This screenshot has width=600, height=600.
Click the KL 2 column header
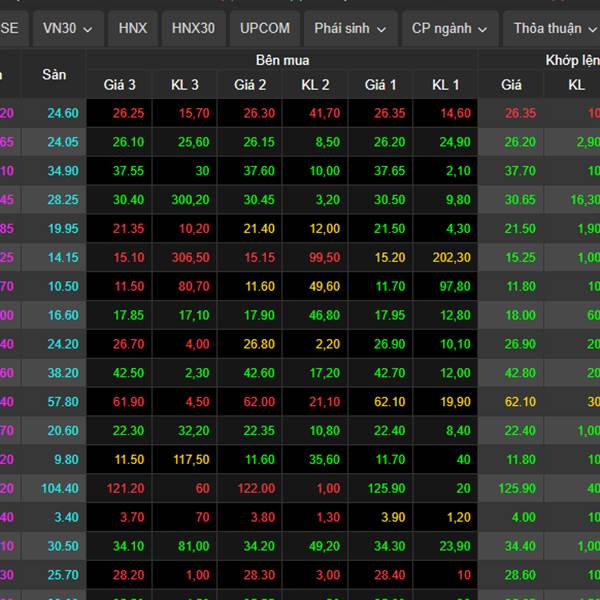[x=315, y=85]
